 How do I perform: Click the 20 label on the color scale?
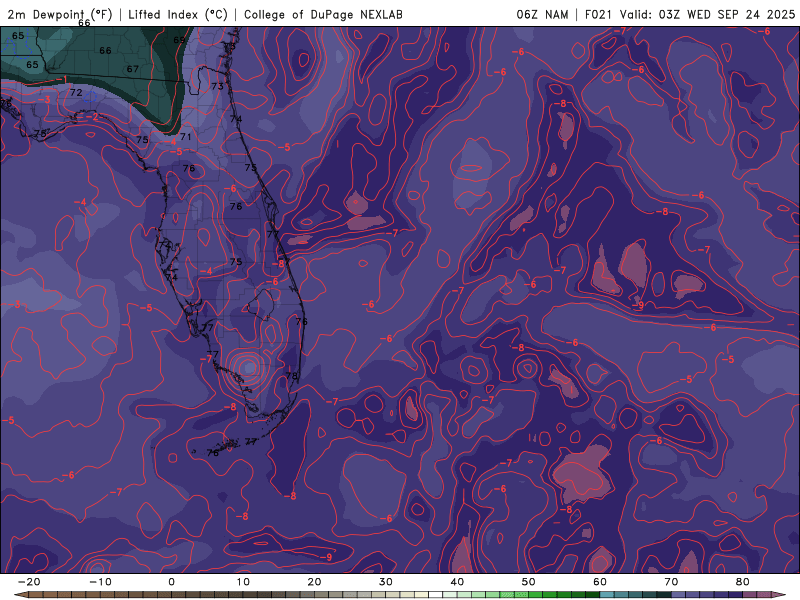[x=314, y=582]
